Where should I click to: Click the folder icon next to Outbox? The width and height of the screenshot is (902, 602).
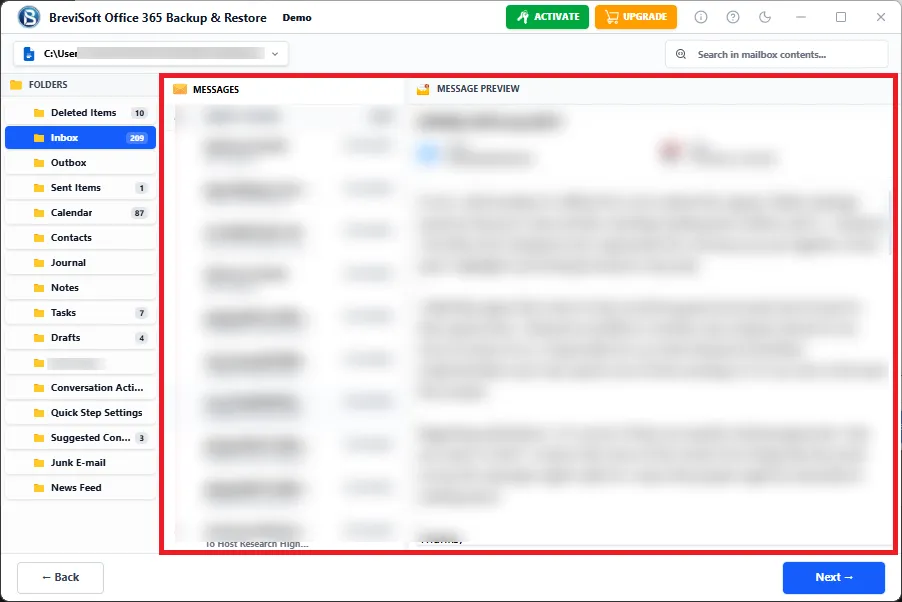click(x=39, y=163)
